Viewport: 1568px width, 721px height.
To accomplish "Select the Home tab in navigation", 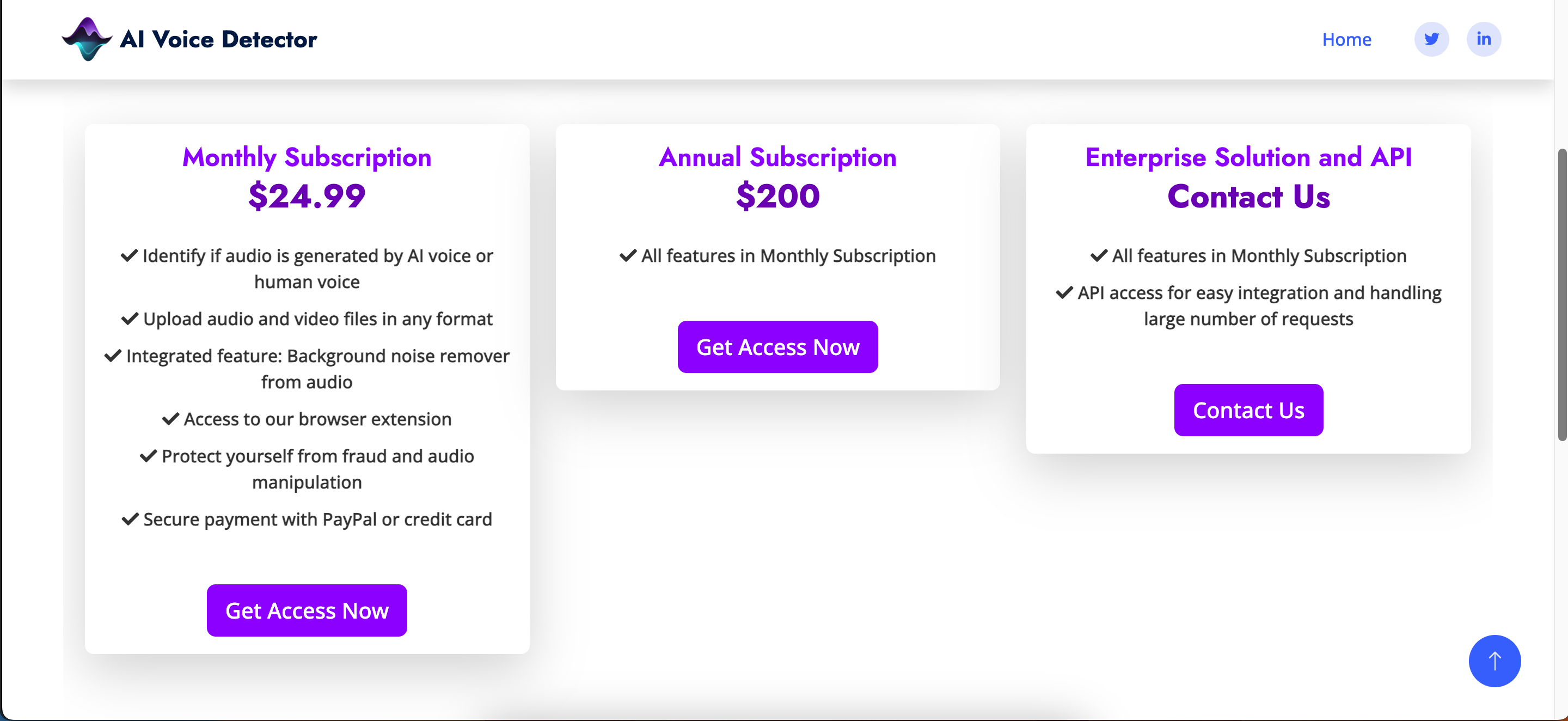I will (1347, 38).
